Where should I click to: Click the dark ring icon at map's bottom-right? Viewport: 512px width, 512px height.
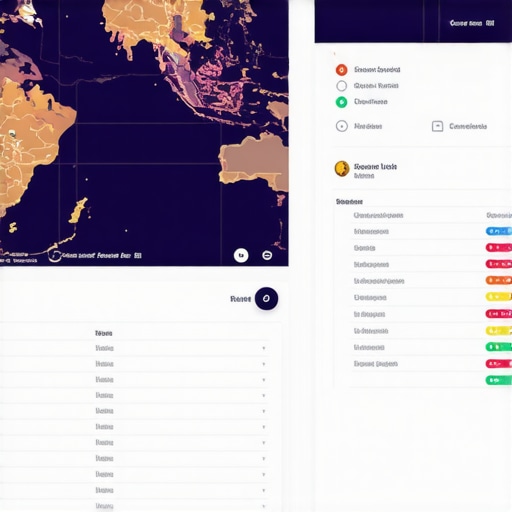(267, 255)
